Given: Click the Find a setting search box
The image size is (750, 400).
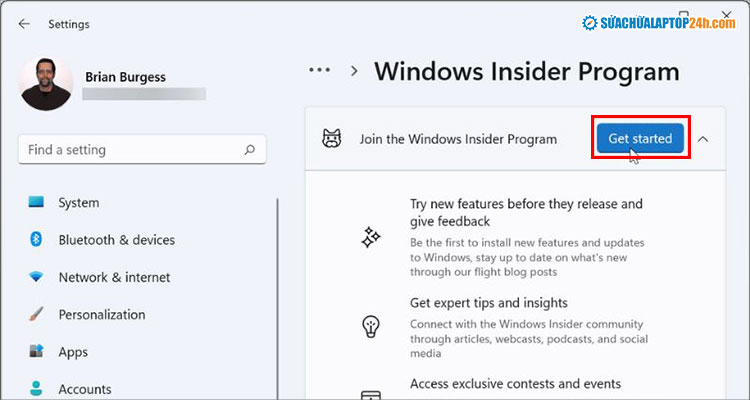Looking at the screenshot, I should coord(130,150).
